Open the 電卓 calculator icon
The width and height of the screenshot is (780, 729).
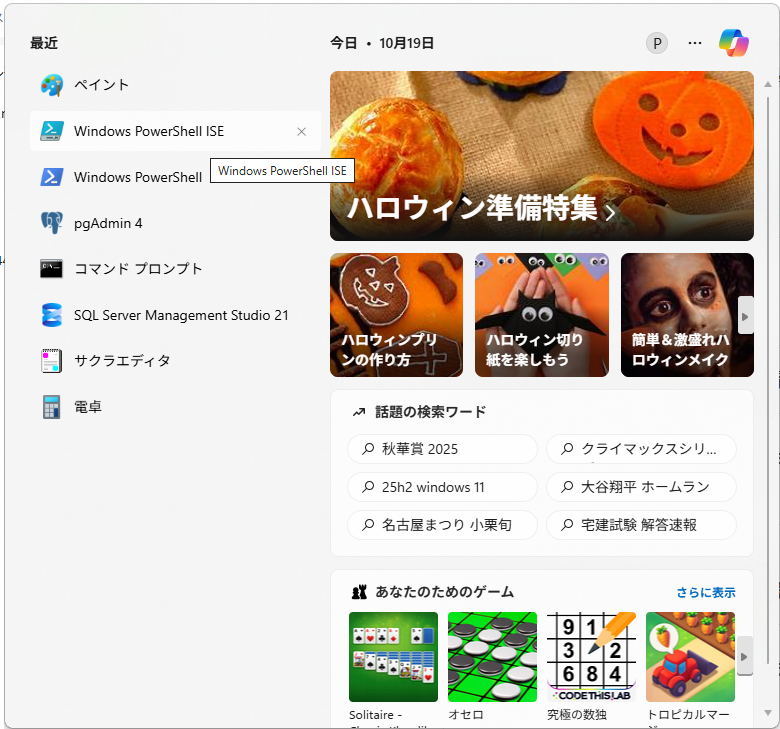tap(52, 407)
